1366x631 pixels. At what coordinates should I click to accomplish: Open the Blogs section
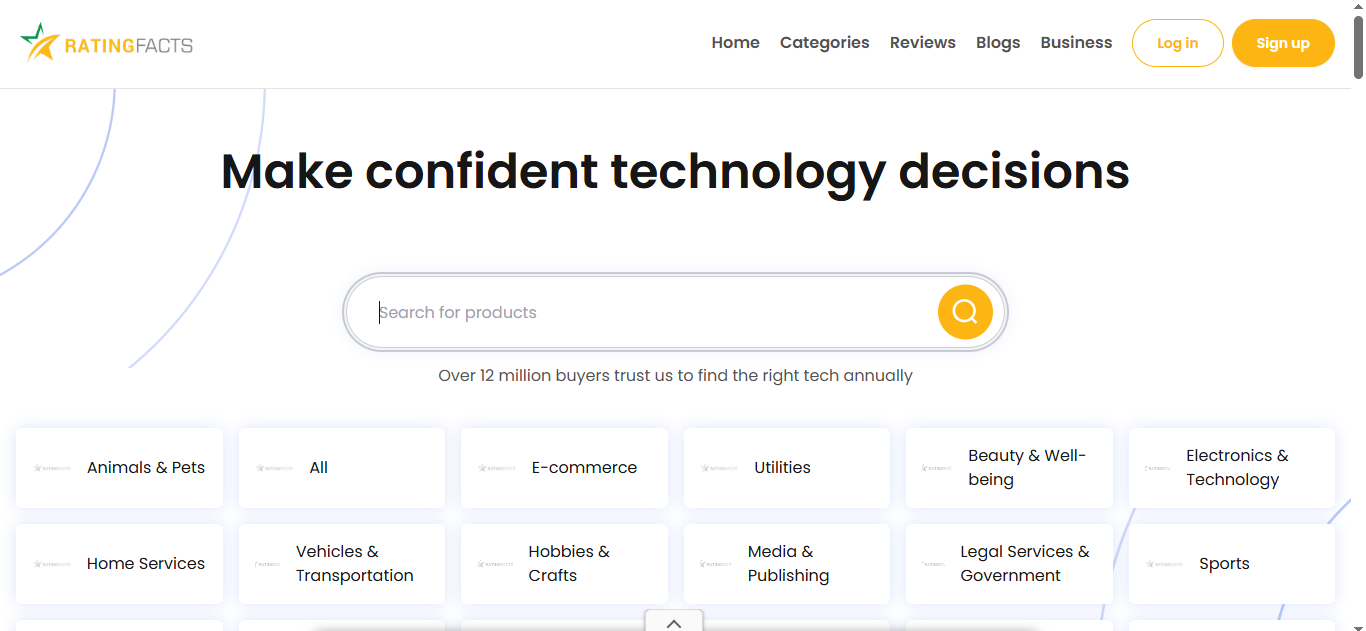[998, 43]
